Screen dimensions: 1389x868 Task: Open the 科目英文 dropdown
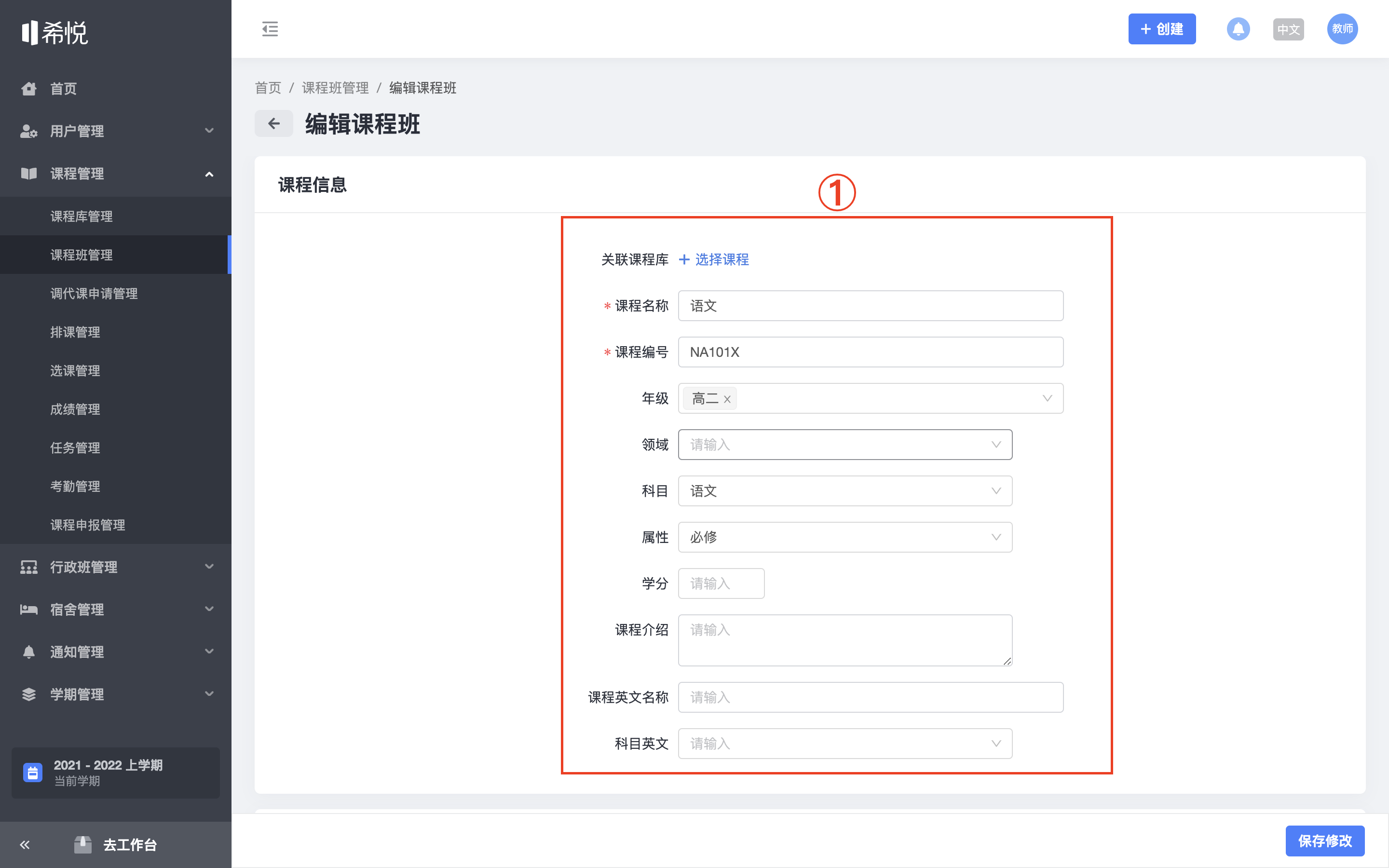click(x=845, y=744)
